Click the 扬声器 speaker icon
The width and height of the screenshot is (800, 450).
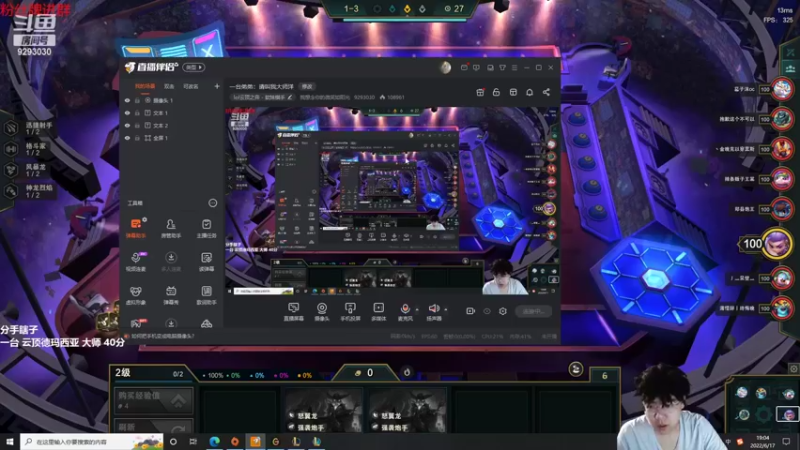[x=434, y=311]
